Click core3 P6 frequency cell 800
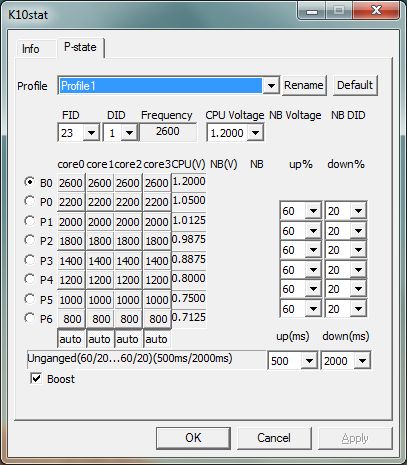This screenshot has height=465, width=407. pyautogui.click(x=157, y=319)
